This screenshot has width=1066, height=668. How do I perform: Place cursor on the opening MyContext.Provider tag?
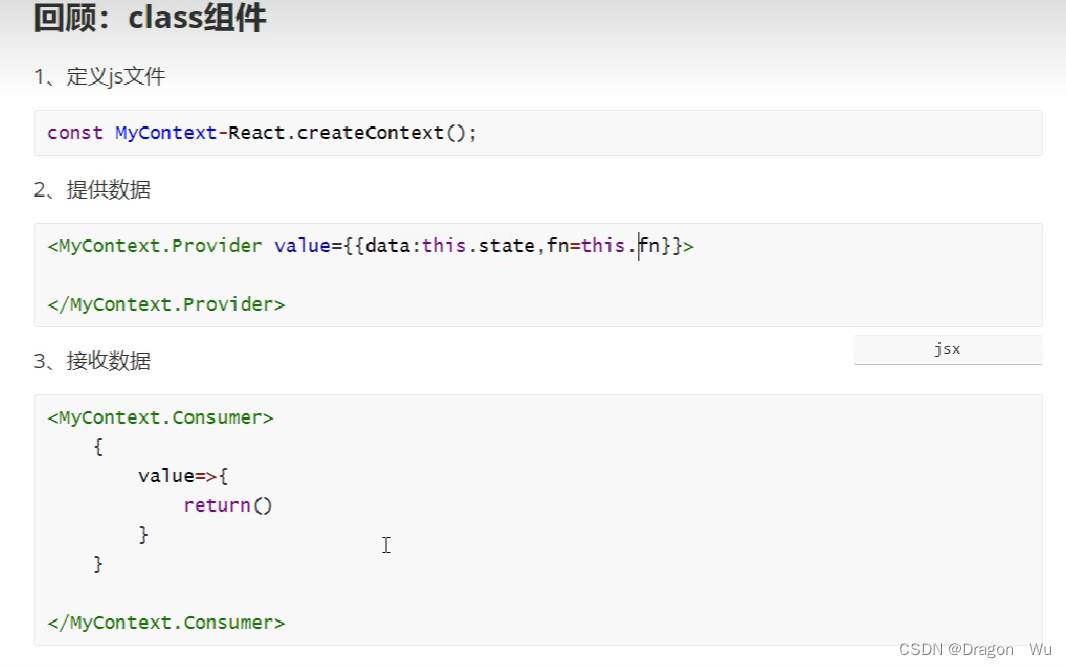click(x=371, y=245)
